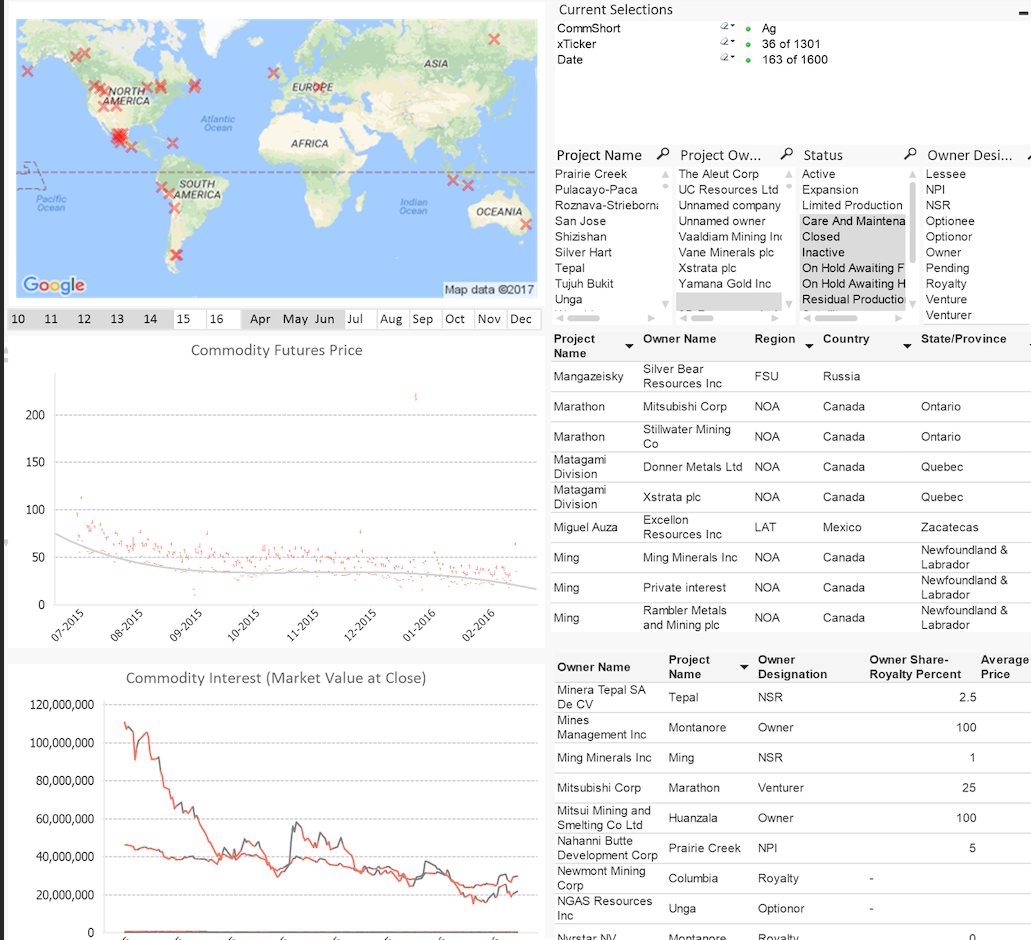Click the State/Province column header
The width and height of the screenshot is (1031, 940).
pos(963,339)
